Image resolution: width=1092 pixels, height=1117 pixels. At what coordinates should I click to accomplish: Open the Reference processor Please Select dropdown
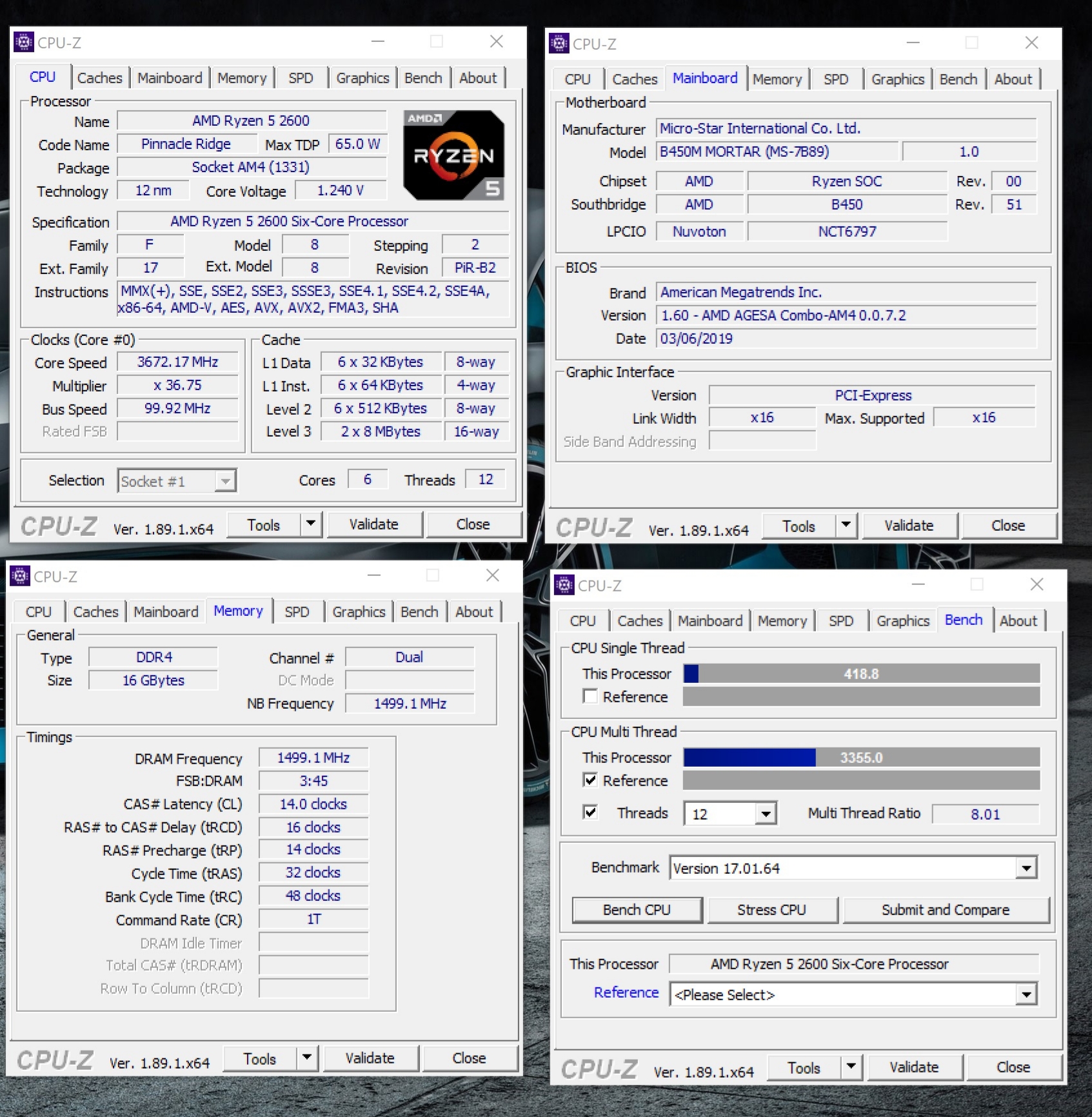pos(1026,994)
